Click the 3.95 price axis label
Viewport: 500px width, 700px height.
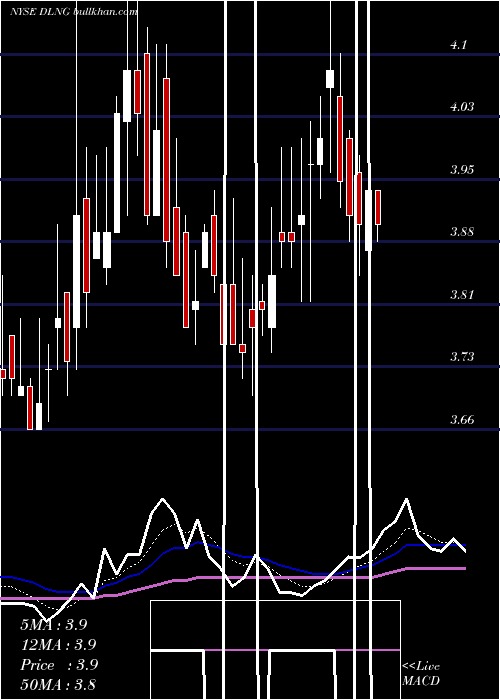pos(462,170)
